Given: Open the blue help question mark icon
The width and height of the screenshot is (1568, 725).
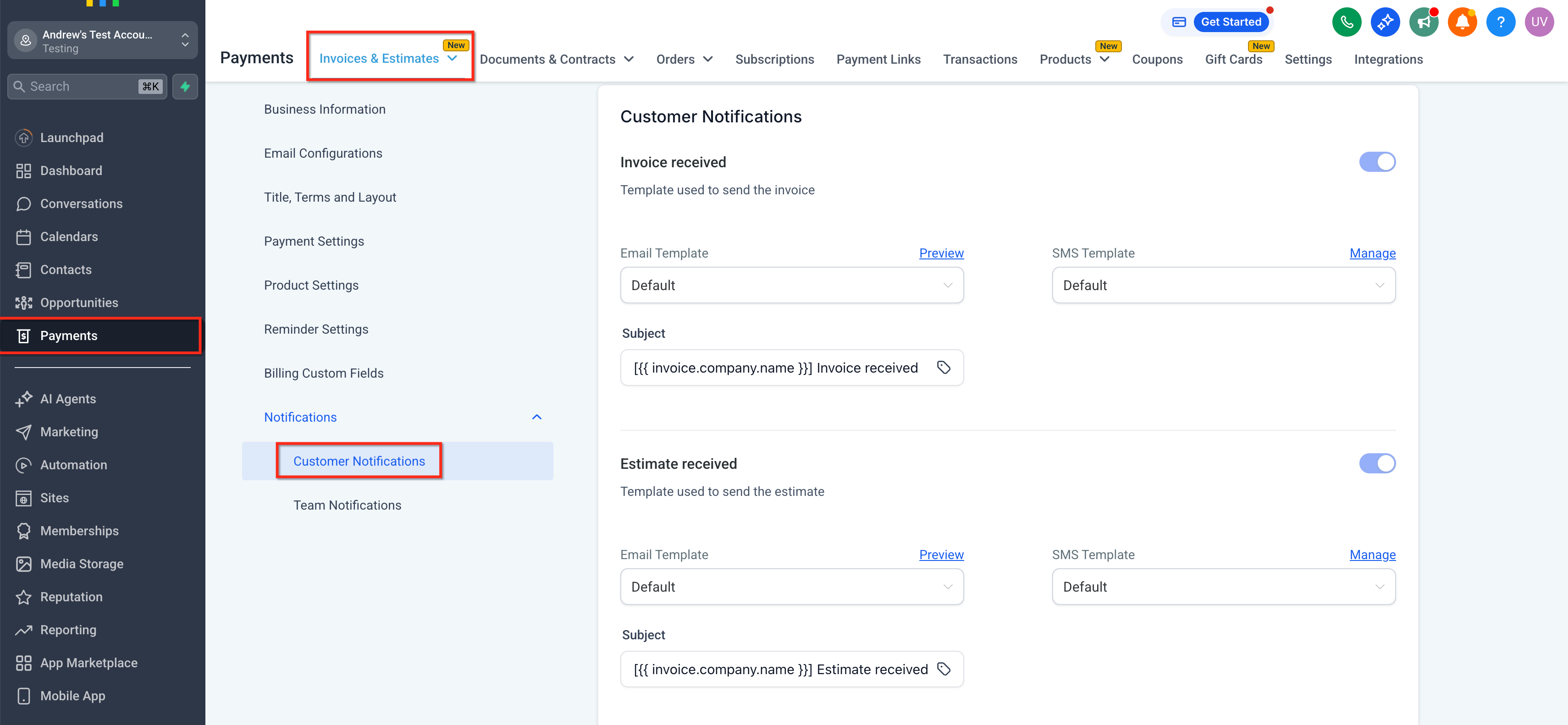Looking at the screenshot, I should pos(1501,22).
